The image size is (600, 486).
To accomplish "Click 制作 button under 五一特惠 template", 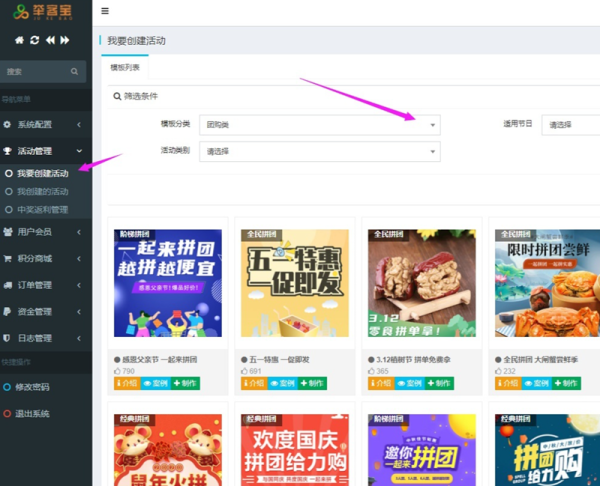I will [x=313, y=383].
